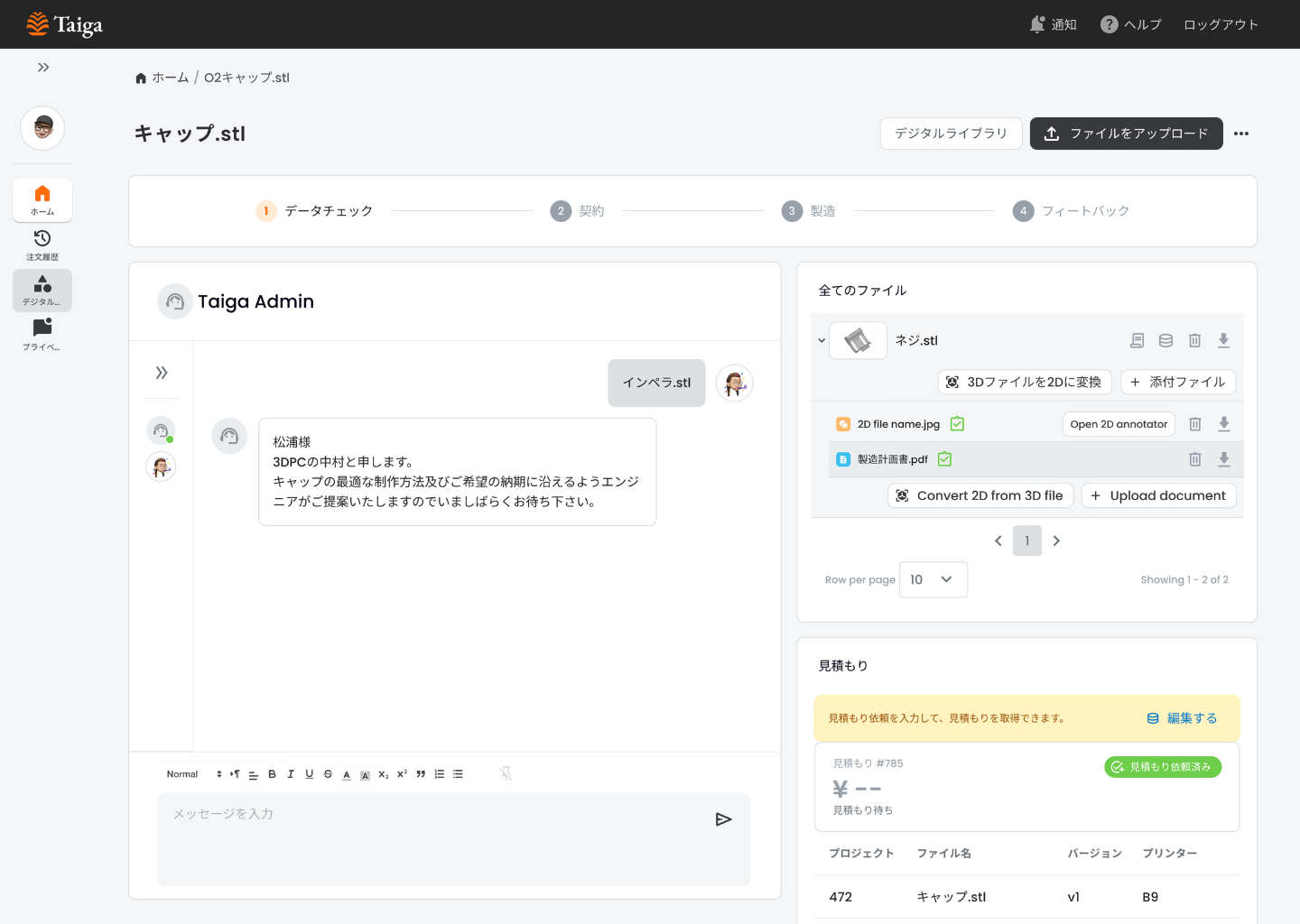Image resolution: width=1300 pixels, height=924 pixels.
Task: Download 製造計画書.pdf
Action: tap(1224, 459)
